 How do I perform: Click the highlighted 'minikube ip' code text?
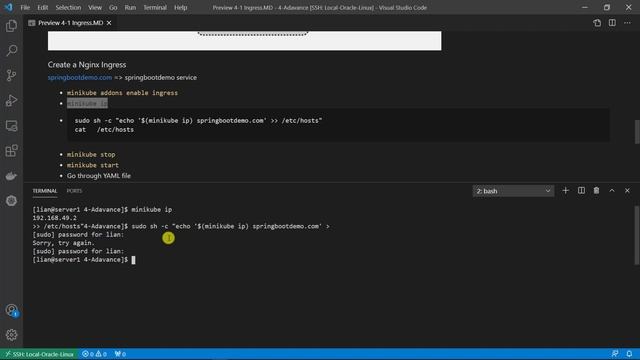pyautogui.click(x=87, y=104)
